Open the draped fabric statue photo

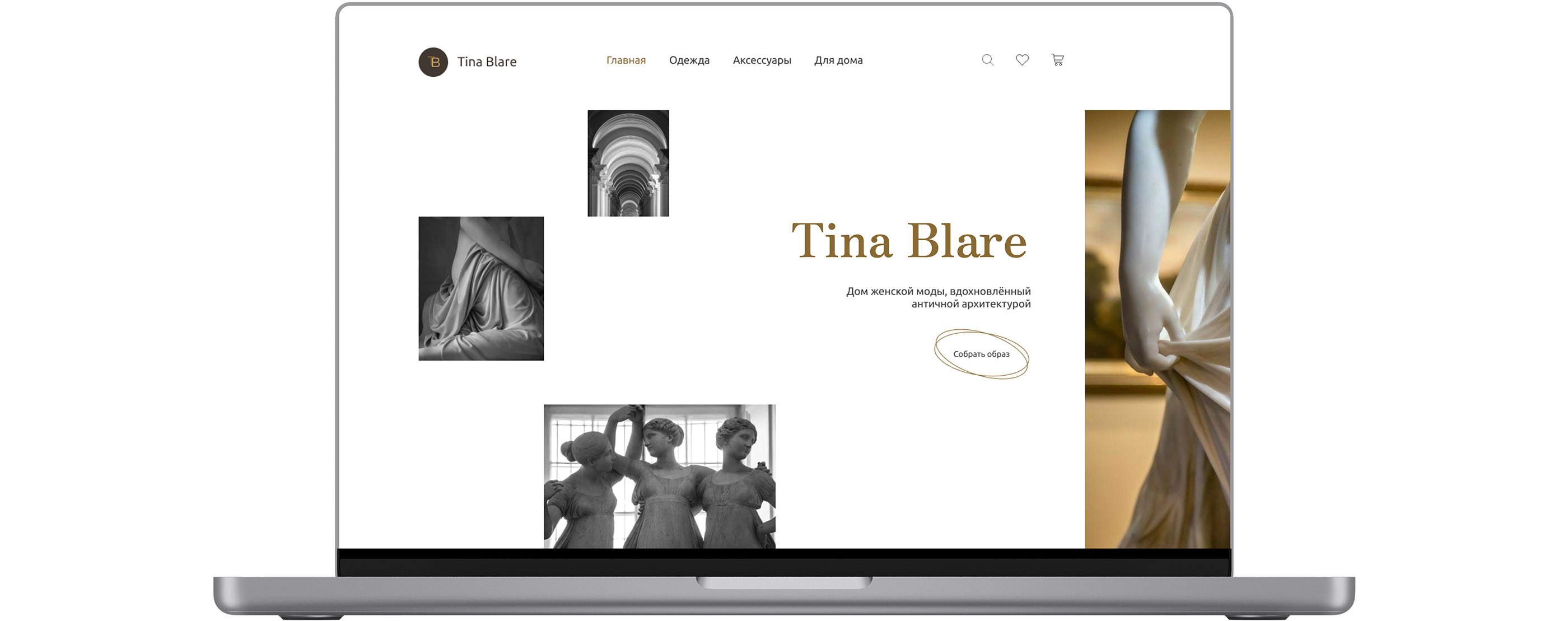click(x=481, y=288)
